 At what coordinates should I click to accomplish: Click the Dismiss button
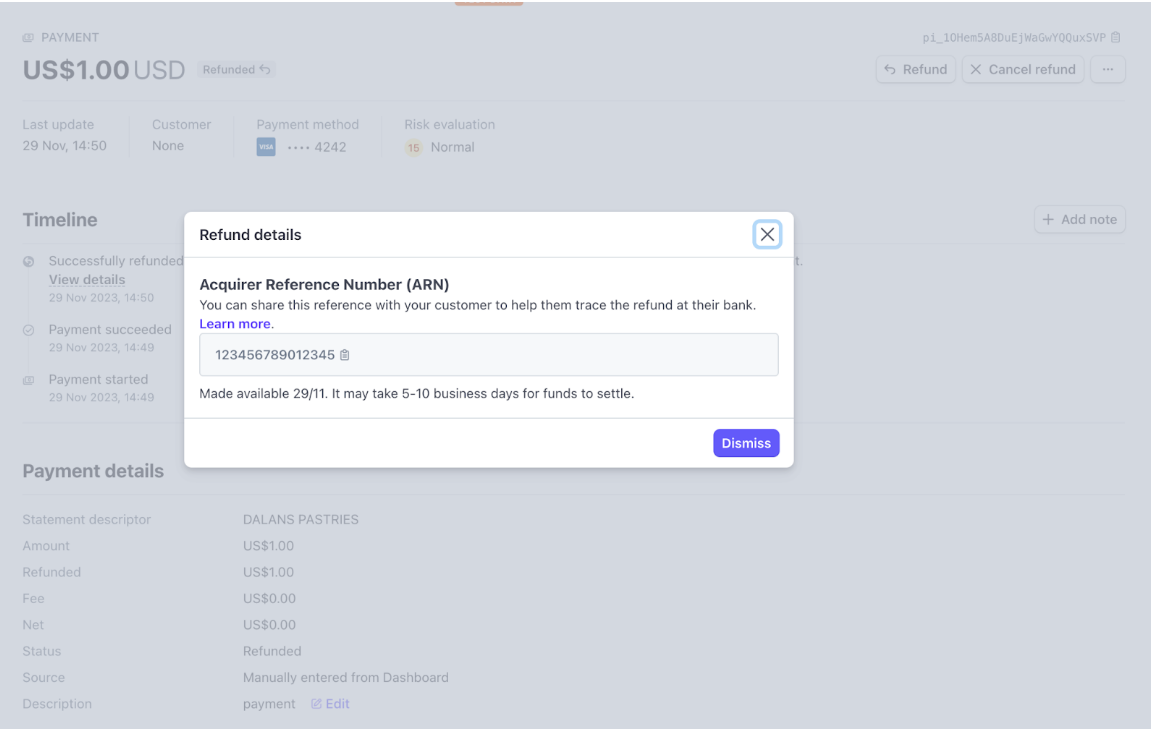pos(746,443)
